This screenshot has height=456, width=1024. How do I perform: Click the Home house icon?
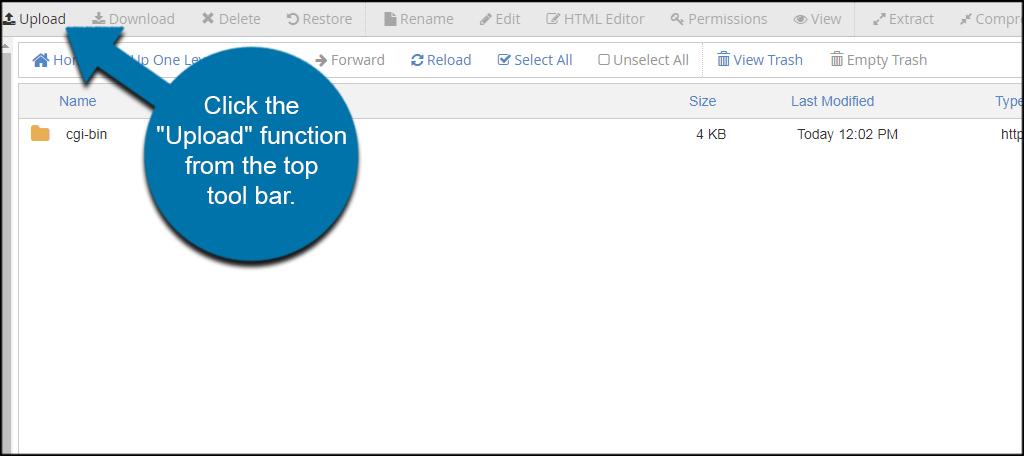pyautogui.click(x=41, y=60)
